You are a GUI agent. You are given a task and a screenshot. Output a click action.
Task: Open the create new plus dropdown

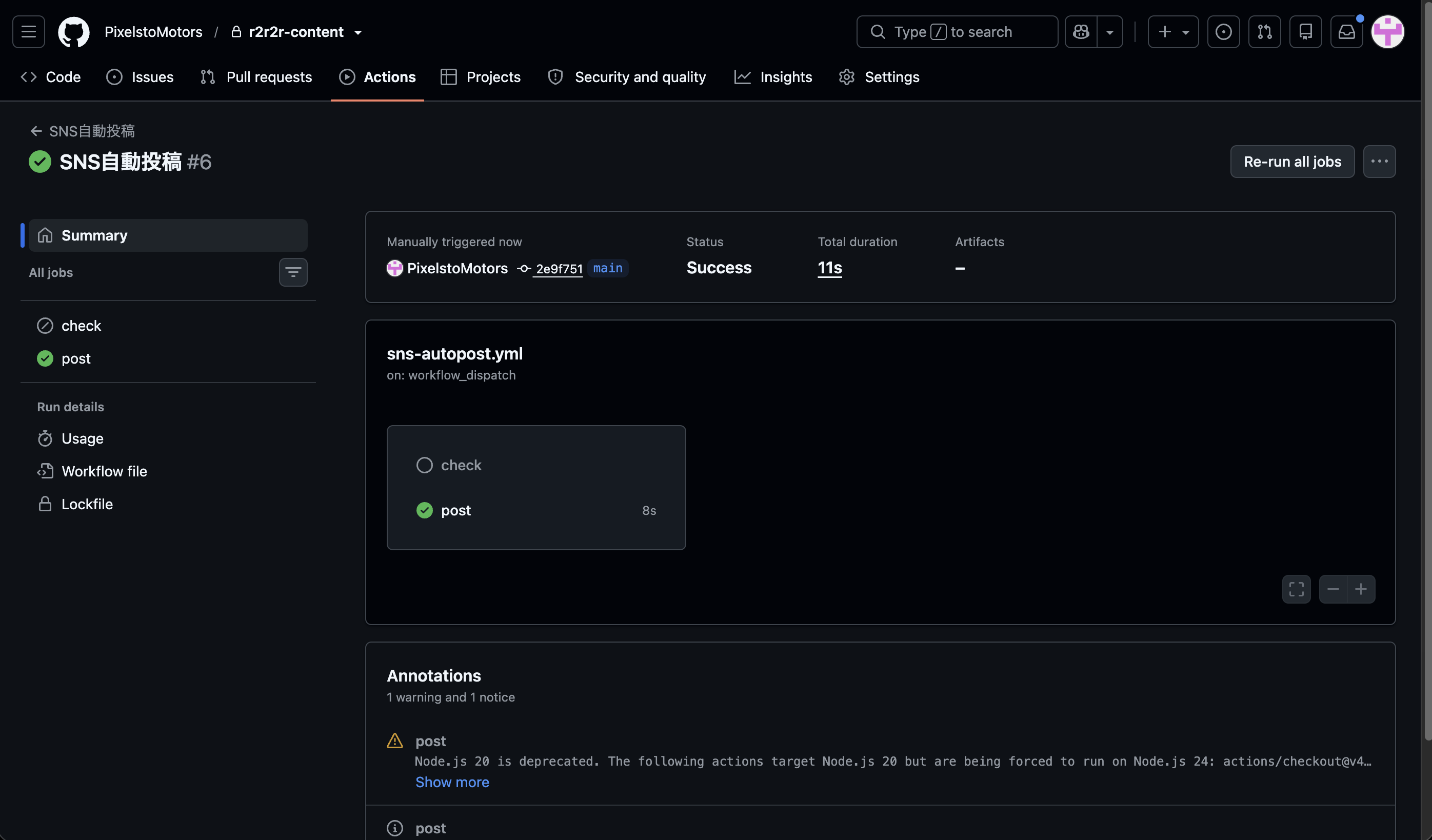tap(1173, 32)
